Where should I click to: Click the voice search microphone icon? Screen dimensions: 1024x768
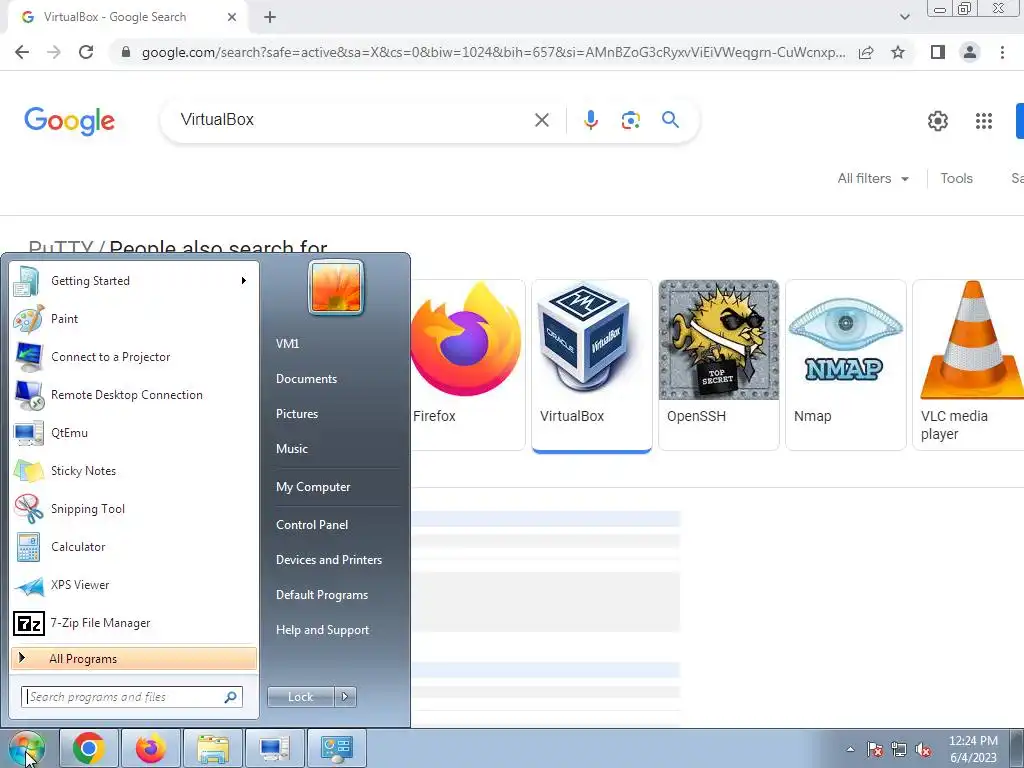coord(590,120)
